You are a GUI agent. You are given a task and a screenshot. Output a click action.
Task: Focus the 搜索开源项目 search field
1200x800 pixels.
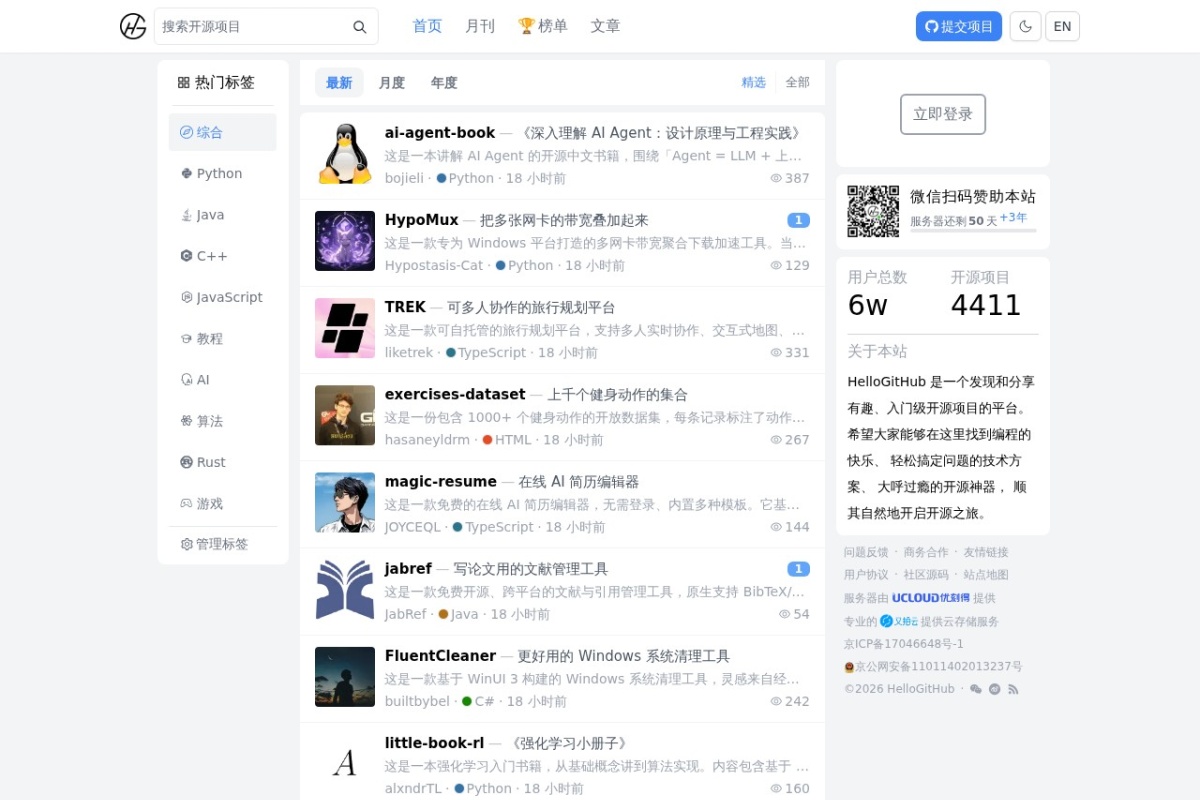(266, 26)
